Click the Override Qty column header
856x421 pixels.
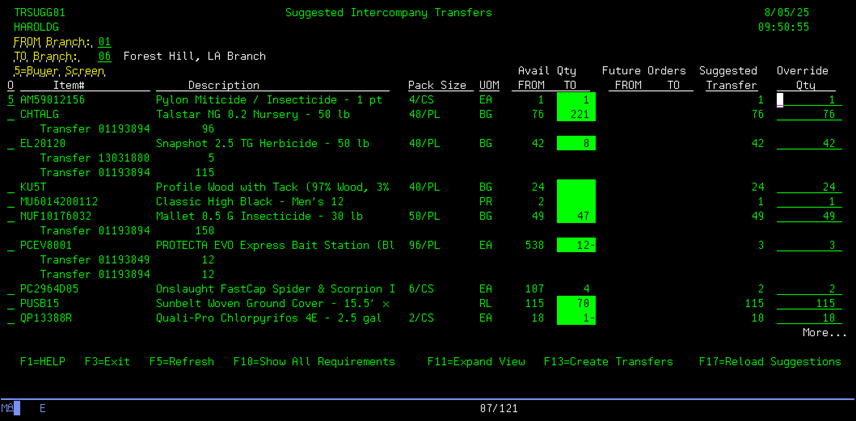click(802, 78)
